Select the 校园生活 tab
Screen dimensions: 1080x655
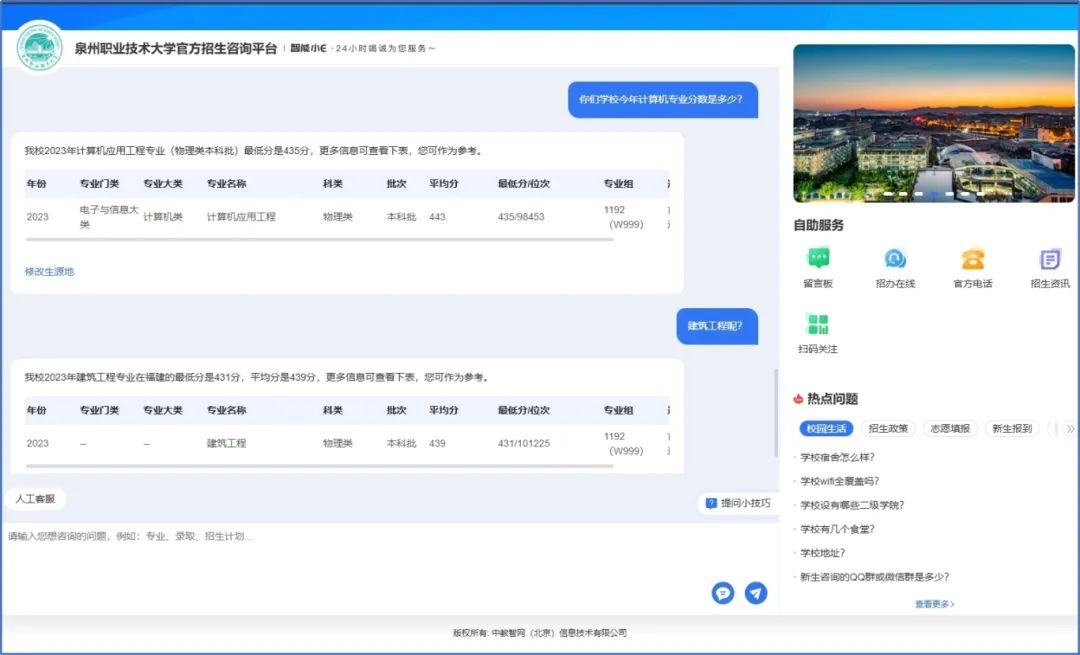pyautogui.click(x=826, y=429)
